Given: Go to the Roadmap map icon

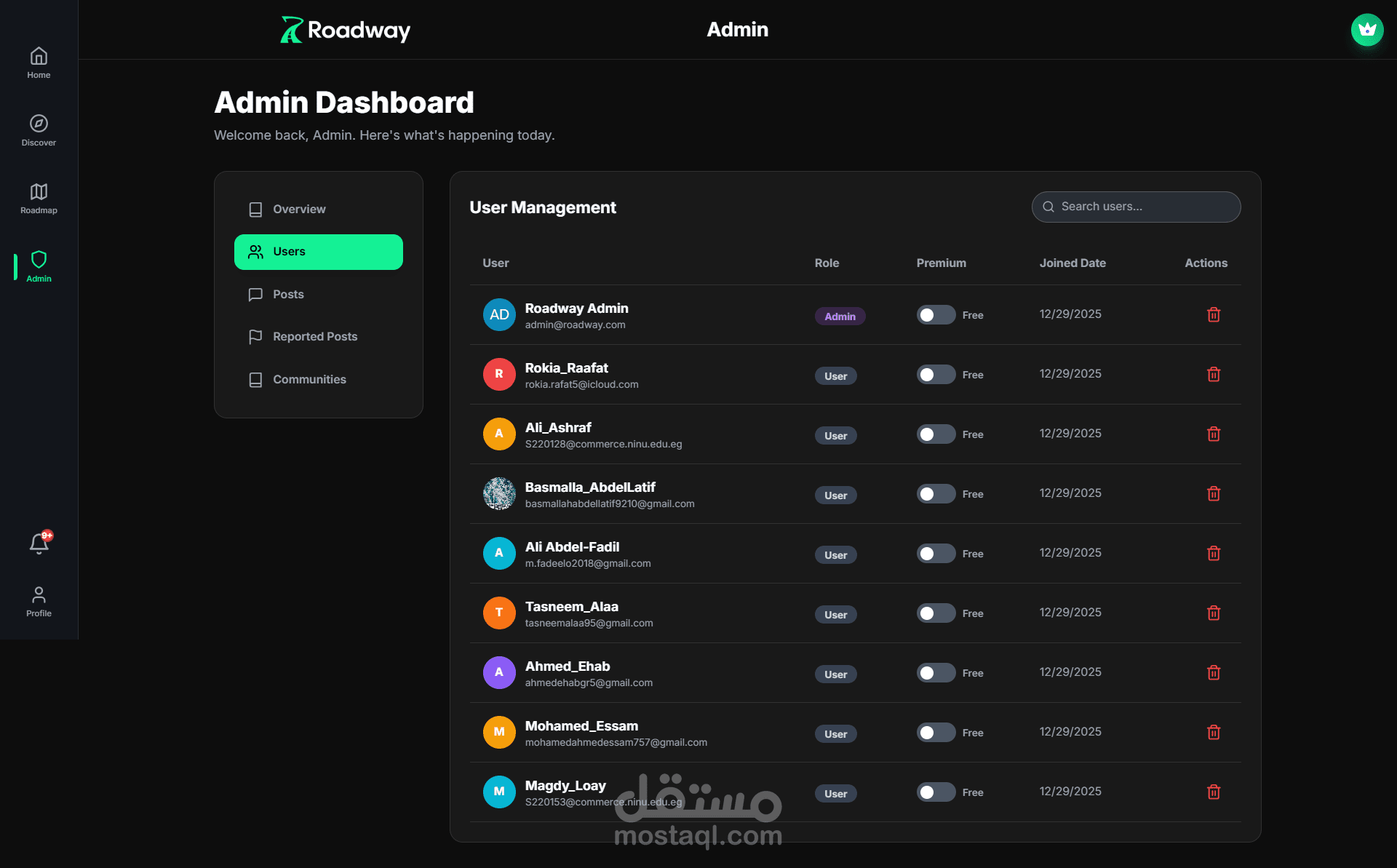Looking at the screenshot, I should click(x=39, y=192).
